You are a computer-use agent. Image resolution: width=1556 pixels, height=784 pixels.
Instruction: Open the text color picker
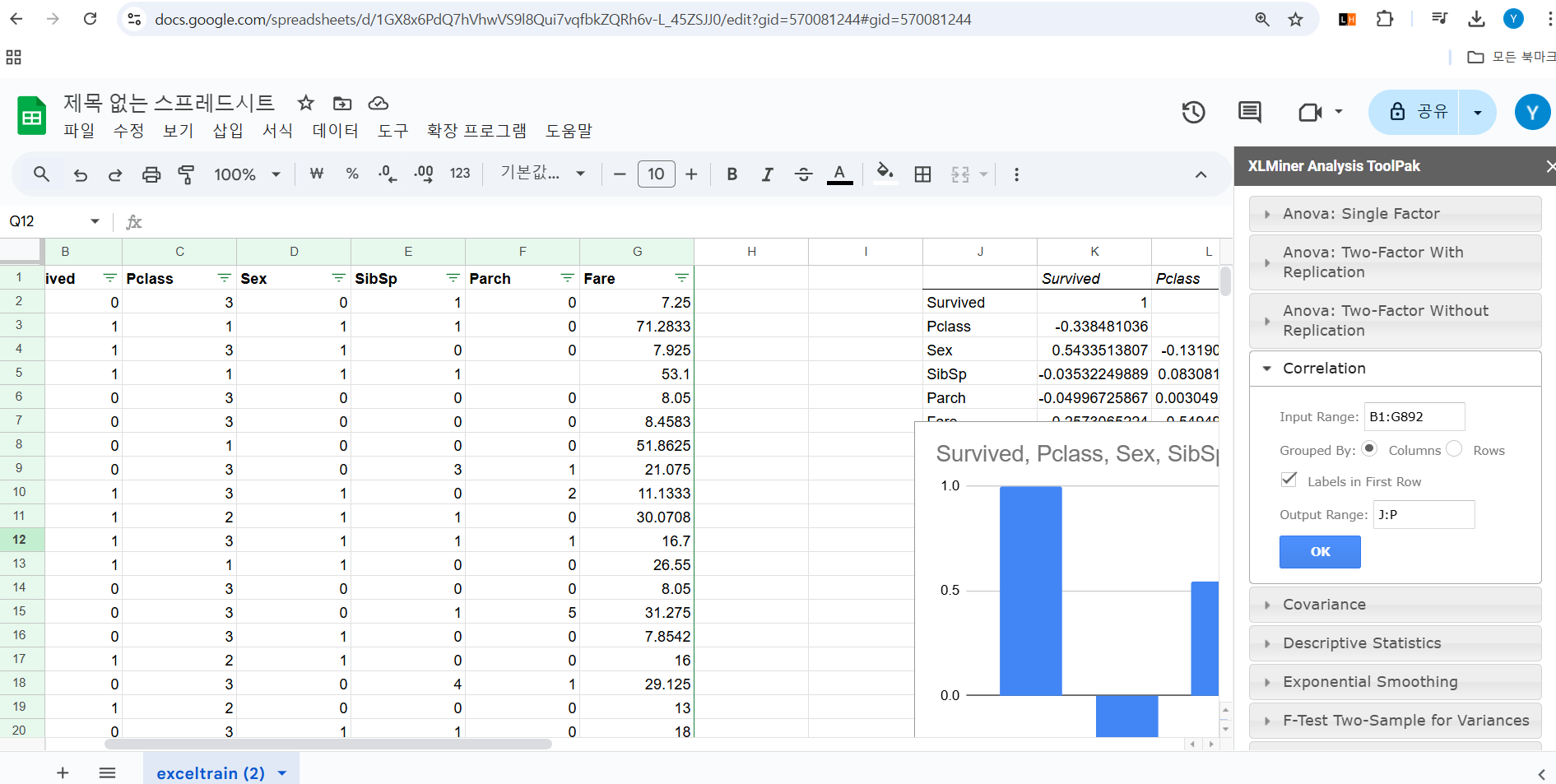(839, 174)
